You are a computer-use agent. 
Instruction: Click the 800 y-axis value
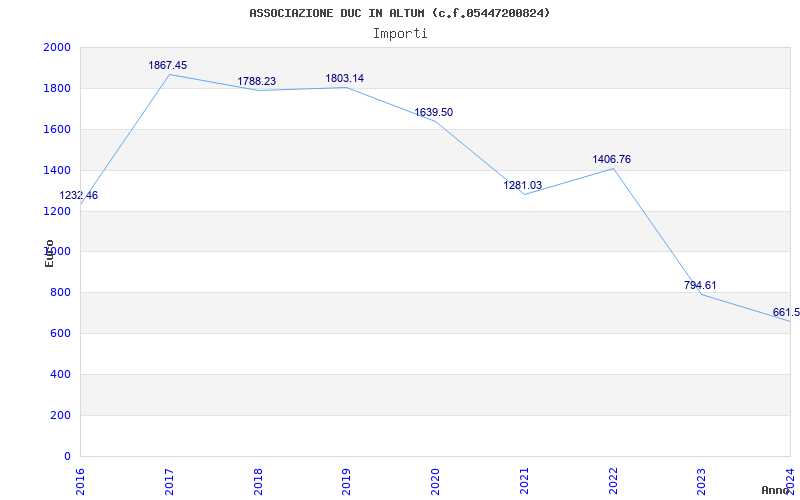point(61,293)
